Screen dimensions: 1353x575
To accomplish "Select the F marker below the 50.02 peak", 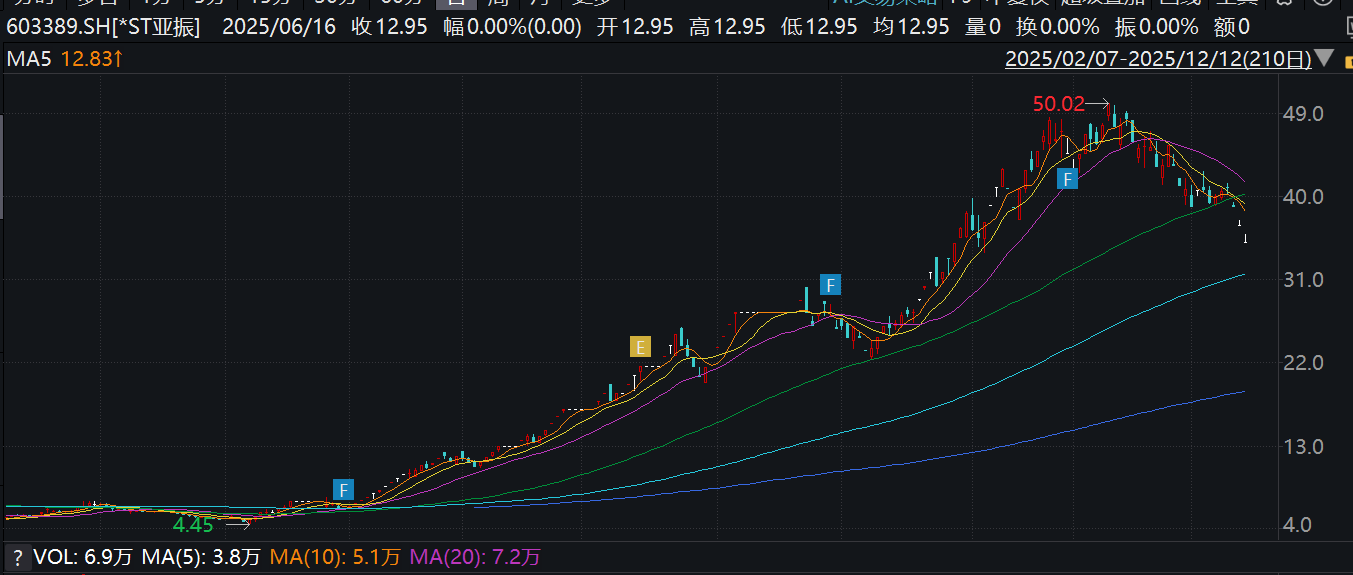I will point(1068,180).
